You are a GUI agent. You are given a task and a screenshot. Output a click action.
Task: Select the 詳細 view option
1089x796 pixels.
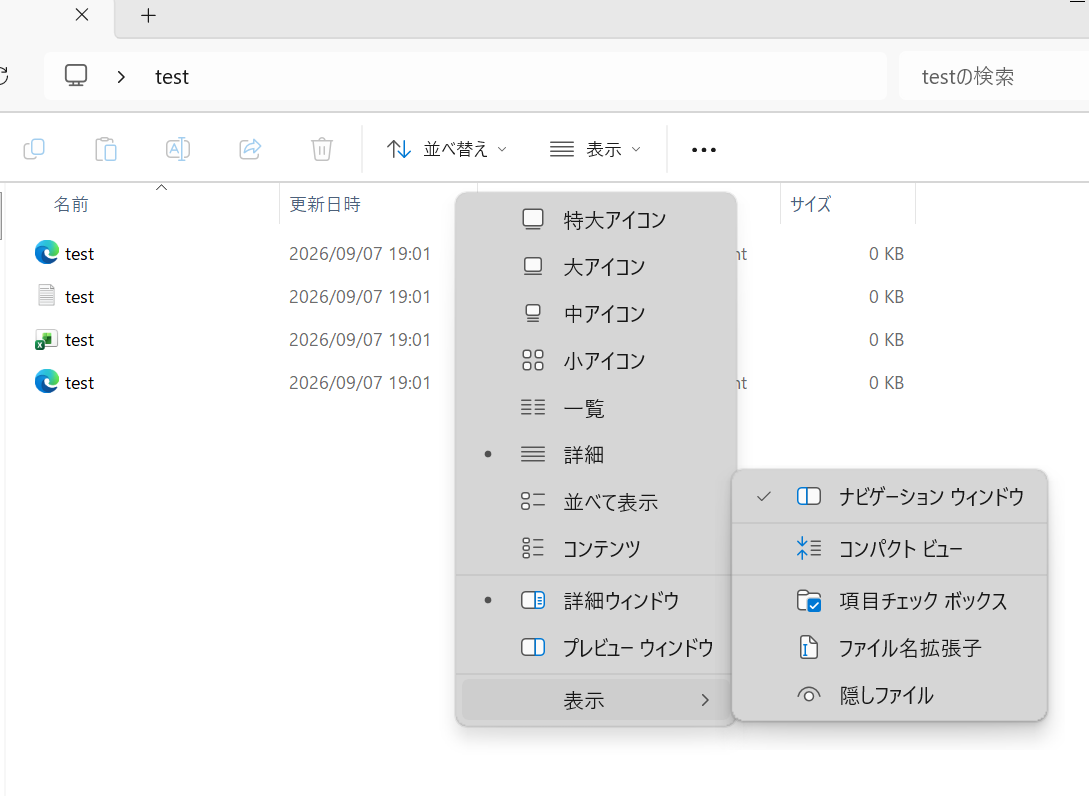pos(596,455)
